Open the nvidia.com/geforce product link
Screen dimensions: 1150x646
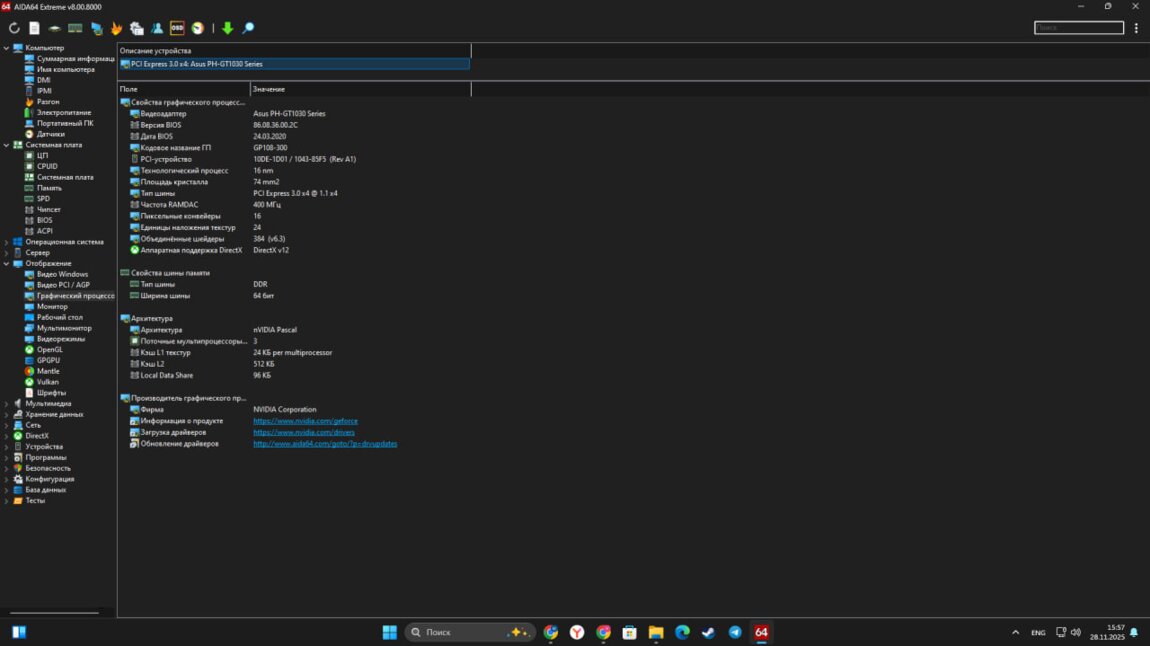305,421
